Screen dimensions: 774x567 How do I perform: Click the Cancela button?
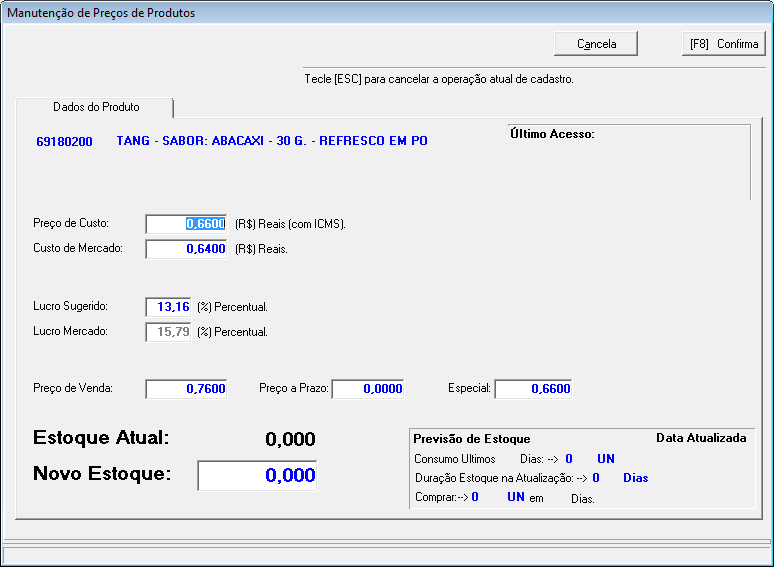(596, 44)
